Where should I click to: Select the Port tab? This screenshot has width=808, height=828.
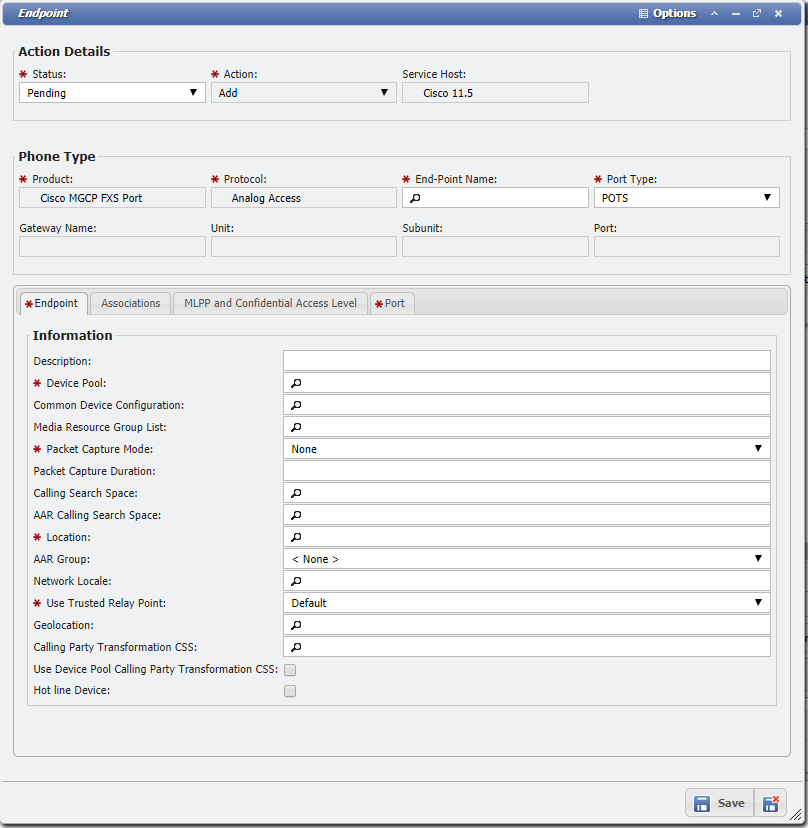(393, 303)
